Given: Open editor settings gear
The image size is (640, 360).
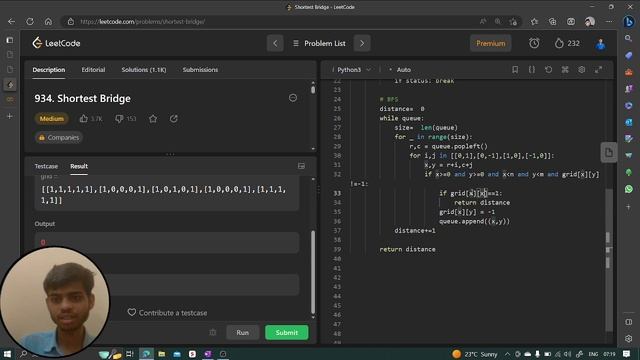Looking at the screenshot, I should tap(582, 70).
